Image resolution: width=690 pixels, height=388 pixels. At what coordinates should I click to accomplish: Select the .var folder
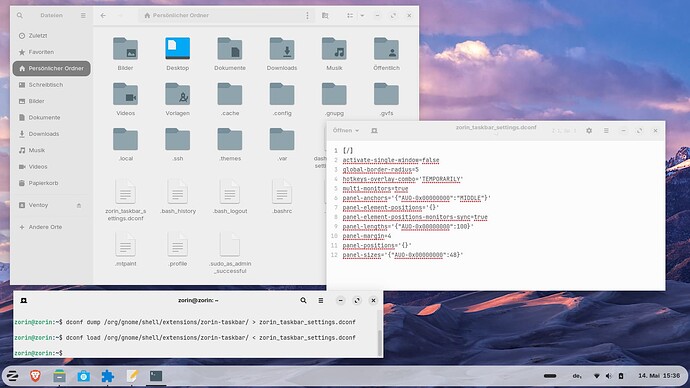click(282, 139)
